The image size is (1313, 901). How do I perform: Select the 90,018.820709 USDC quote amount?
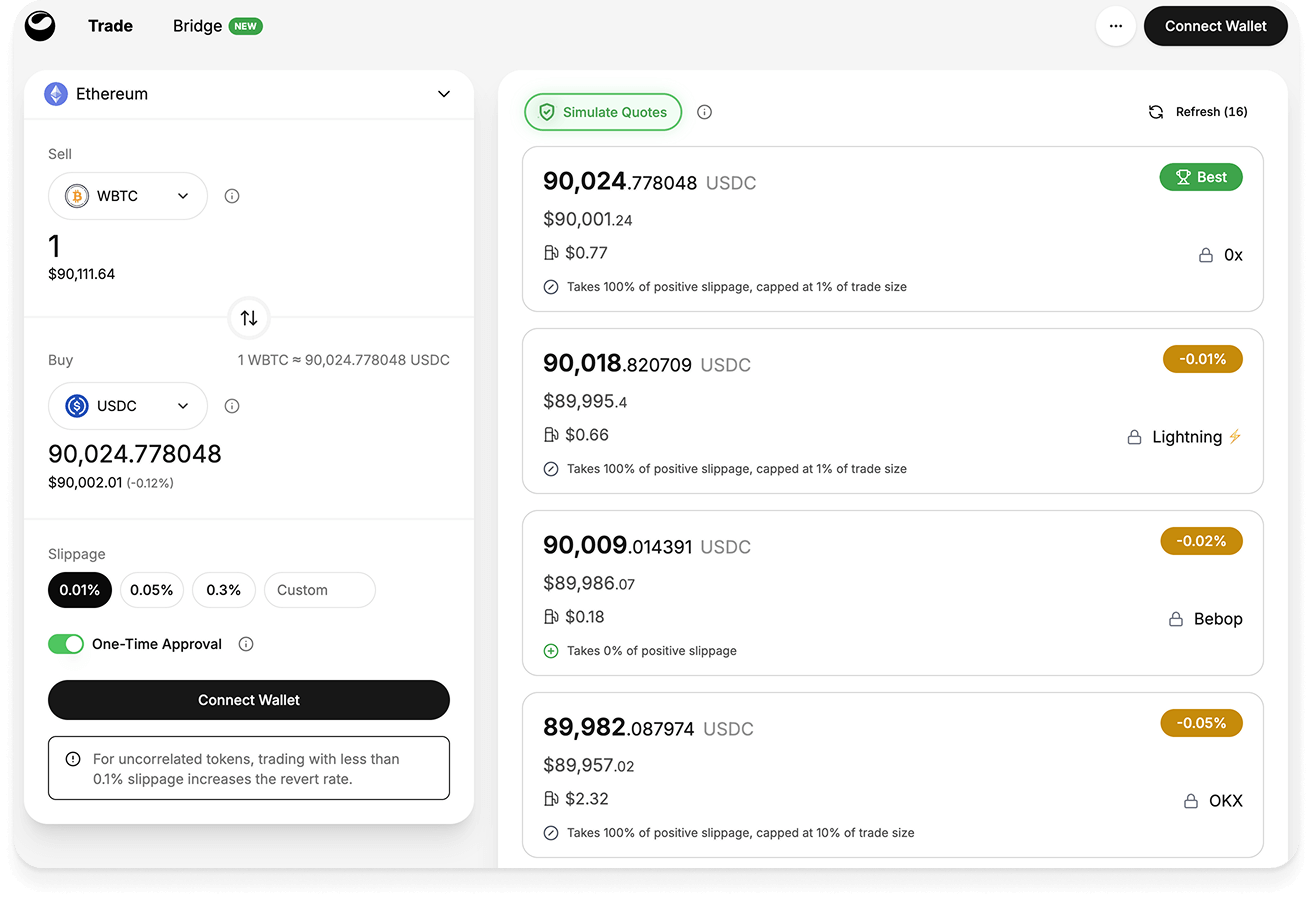point(647,364)
